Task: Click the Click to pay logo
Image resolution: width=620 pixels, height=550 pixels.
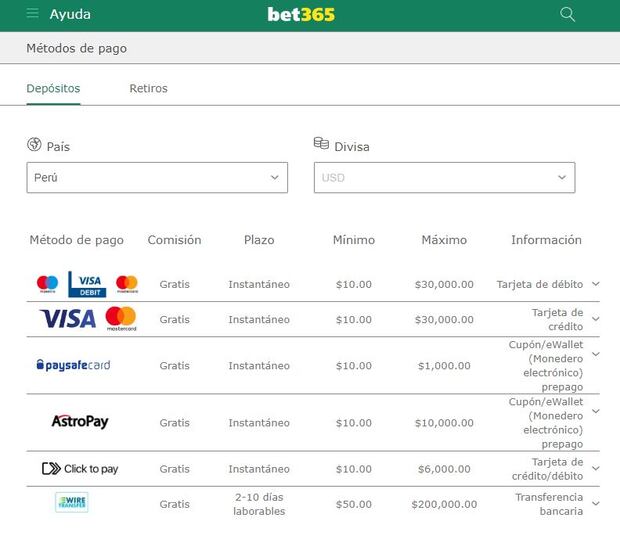Action: pyautogui.click(x=80, y=469)
